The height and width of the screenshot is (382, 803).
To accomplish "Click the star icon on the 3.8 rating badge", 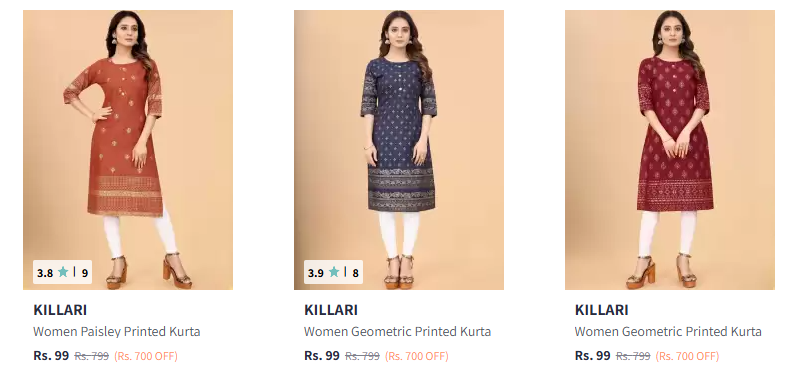I will pyautogui.click(x=63, y=272).
